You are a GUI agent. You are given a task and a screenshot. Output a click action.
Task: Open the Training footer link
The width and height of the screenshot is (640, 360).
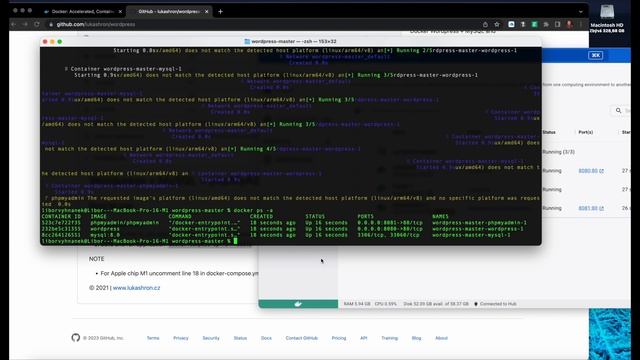[389, 338]
